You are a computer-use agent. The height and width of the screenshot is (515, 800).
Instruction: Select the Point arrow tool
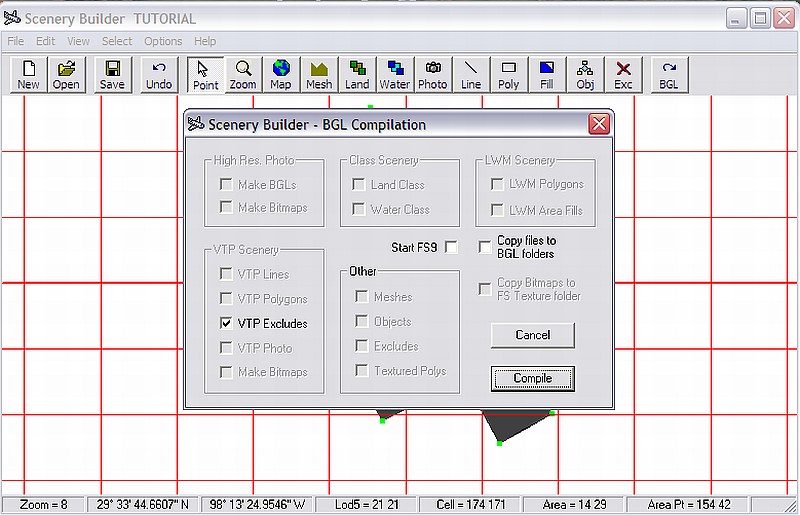pos(205,75)
